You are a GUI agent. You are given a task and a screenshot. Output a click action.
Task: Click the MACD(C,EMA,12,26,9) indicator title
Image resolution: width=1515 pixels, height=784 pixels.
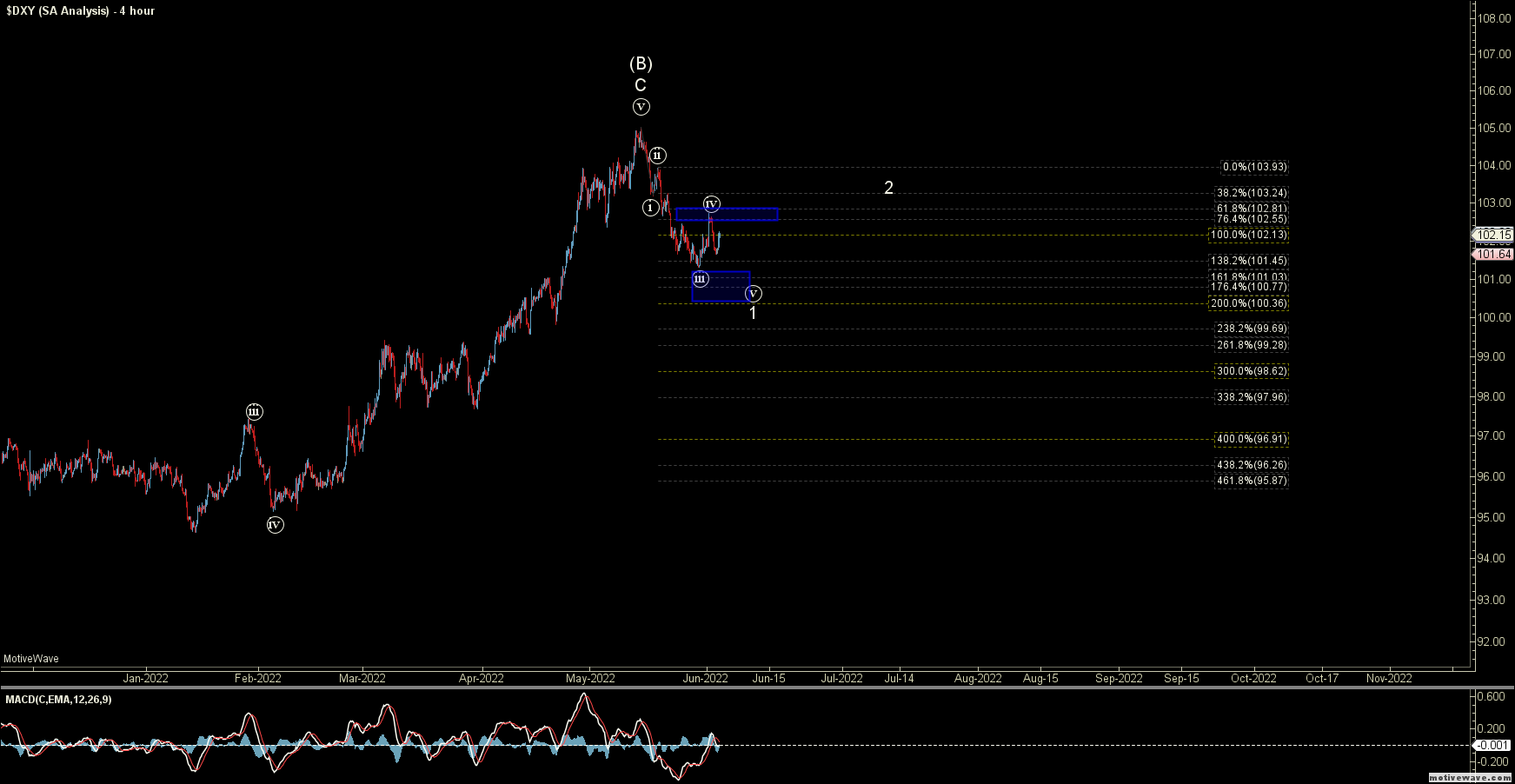pos(58,700)
